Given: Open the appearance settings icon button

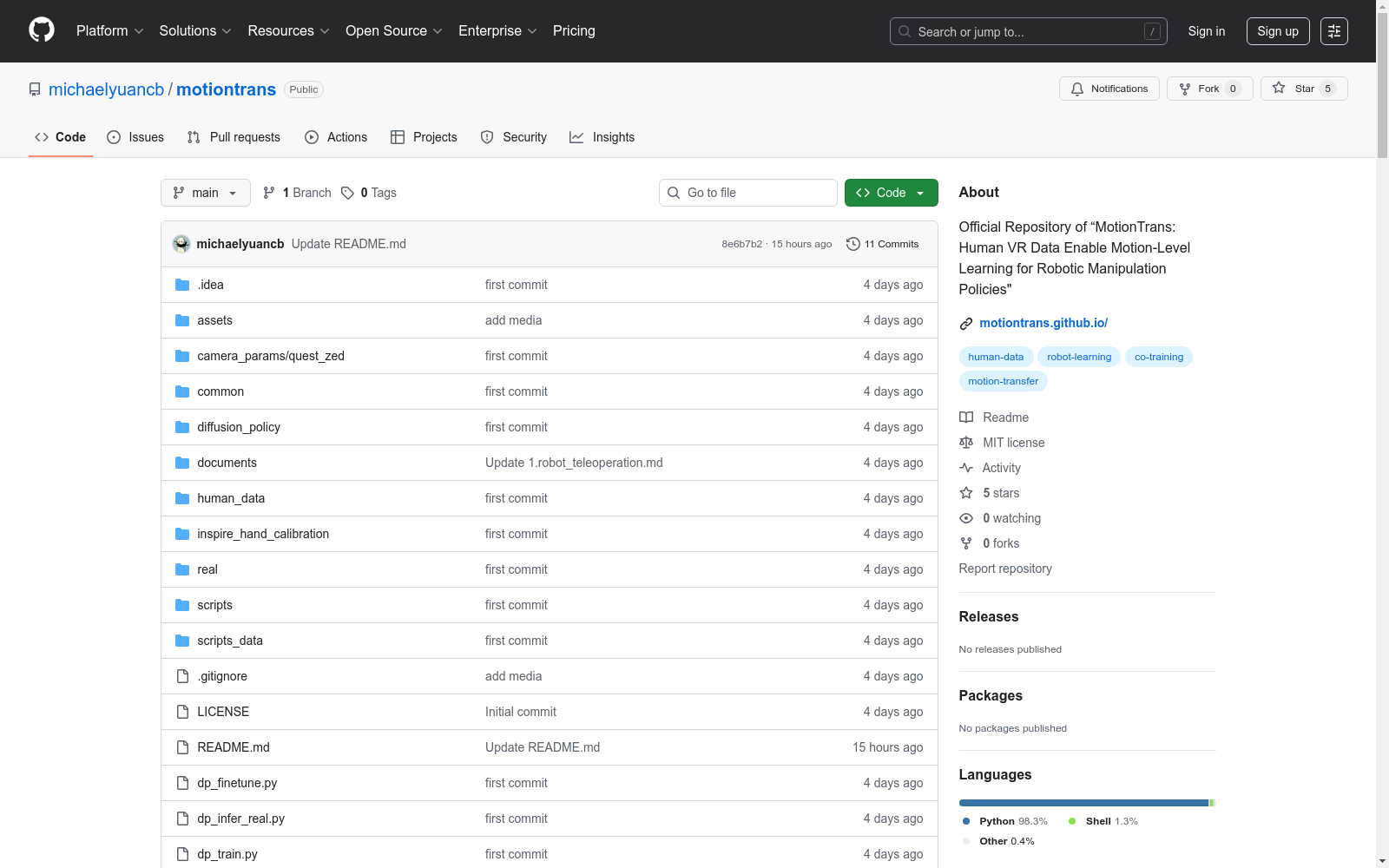Looking at the screenshot, I should click(x=1334, y=31).
